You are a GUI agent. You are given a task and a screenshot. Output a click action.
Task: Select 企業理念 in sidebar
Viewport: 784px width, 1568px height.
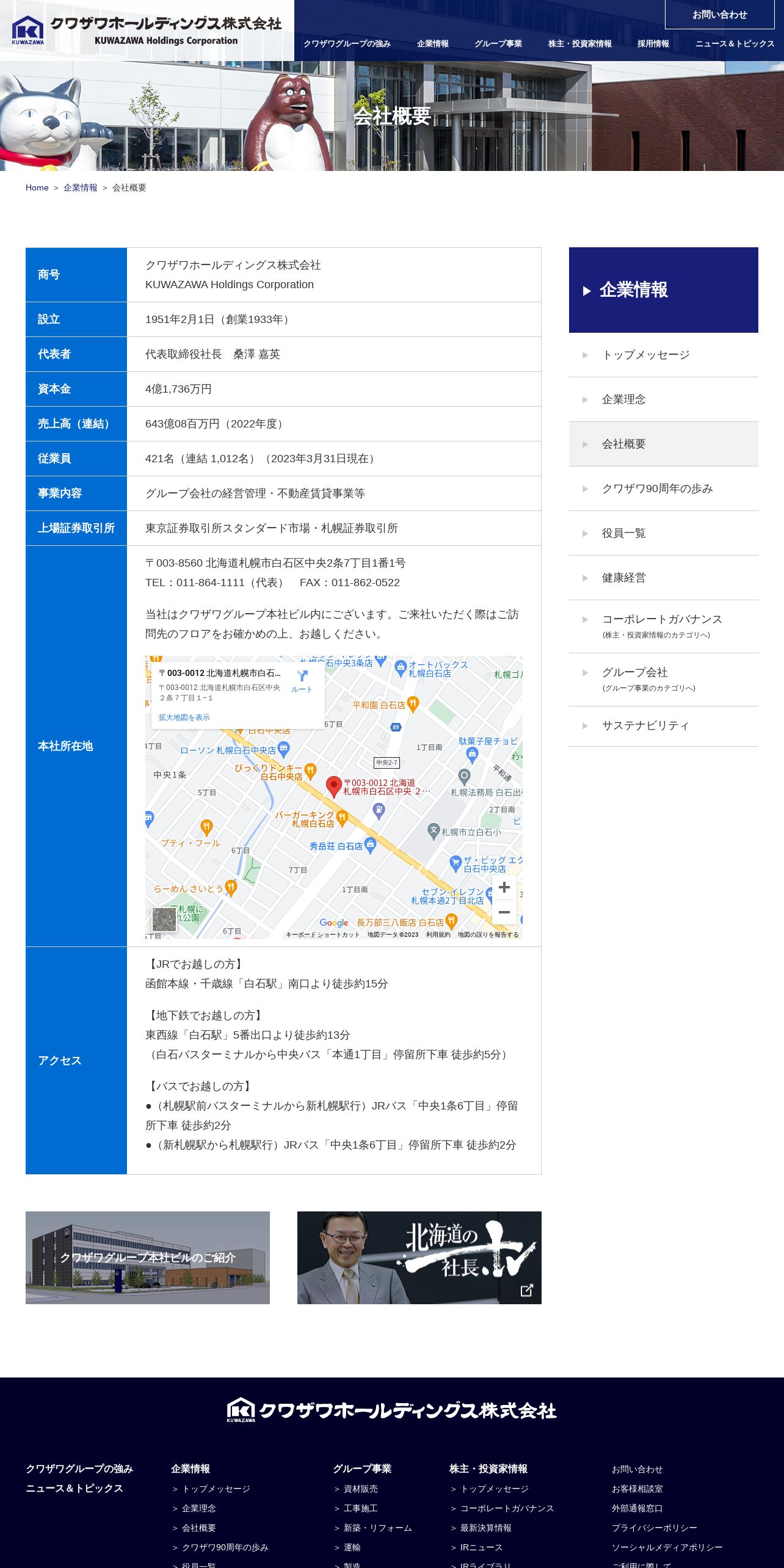664,399
